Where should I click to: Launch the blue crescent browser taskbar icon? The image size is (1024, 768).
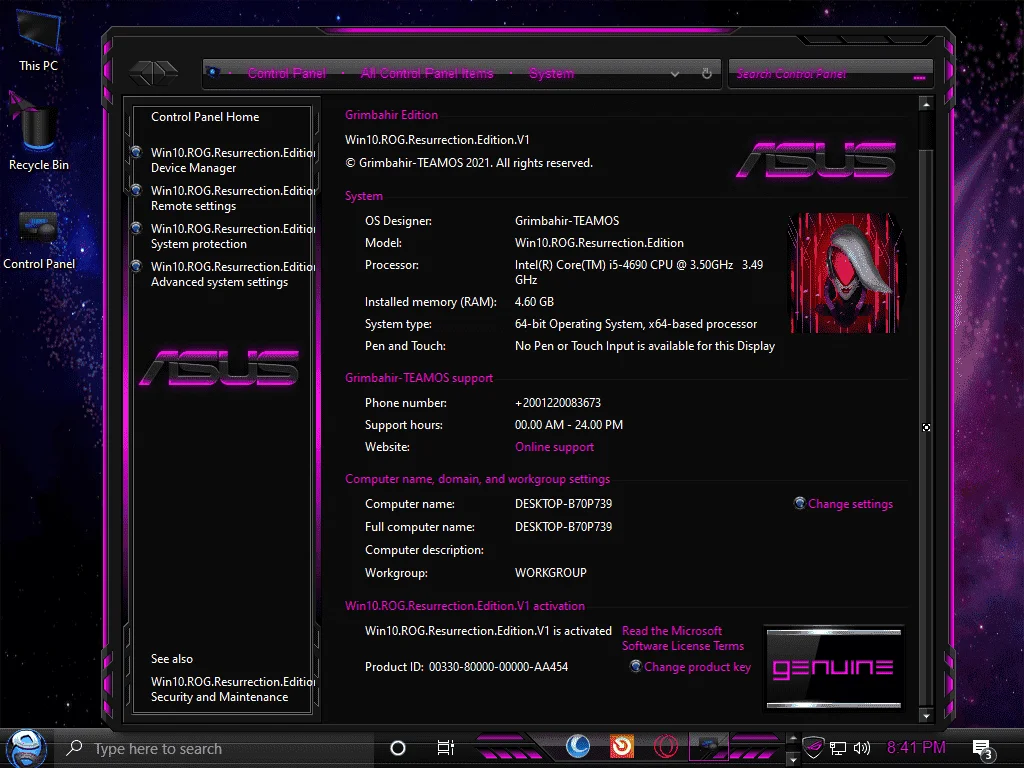pos(577,746)
